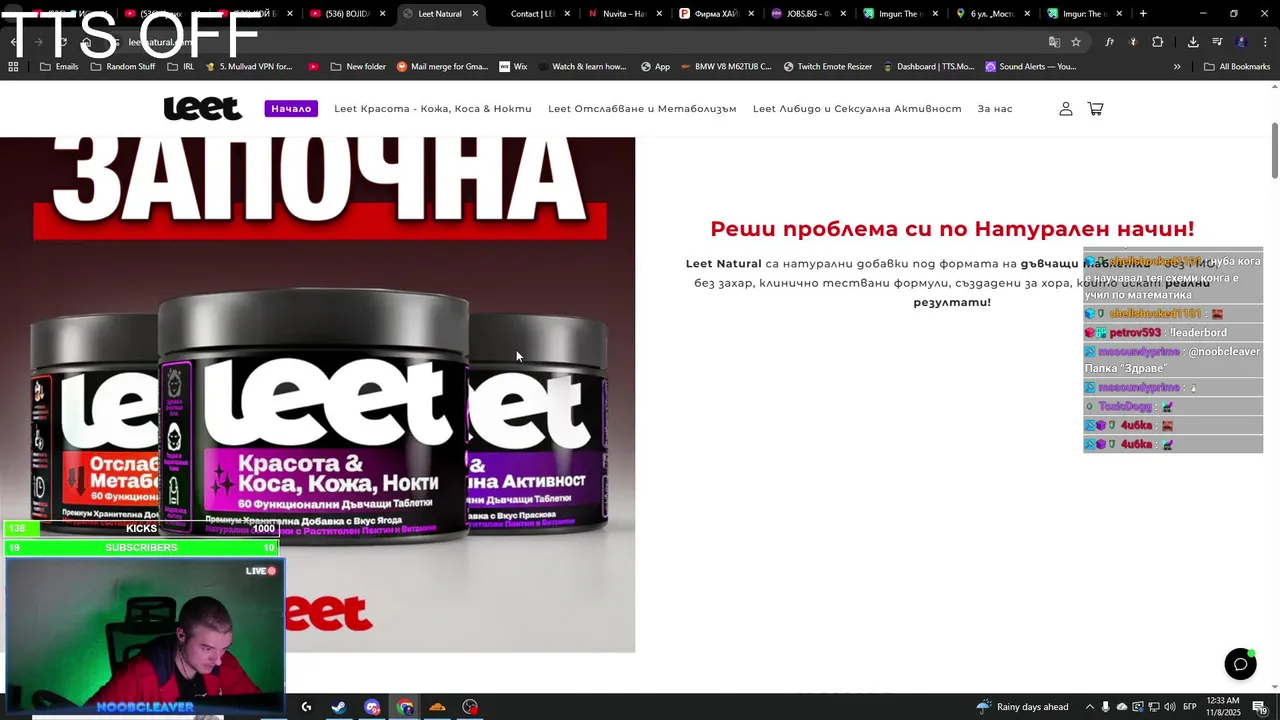Open the Chrome extensions puzzle icon
The image size is (1280, 720).
point(1158,42)
